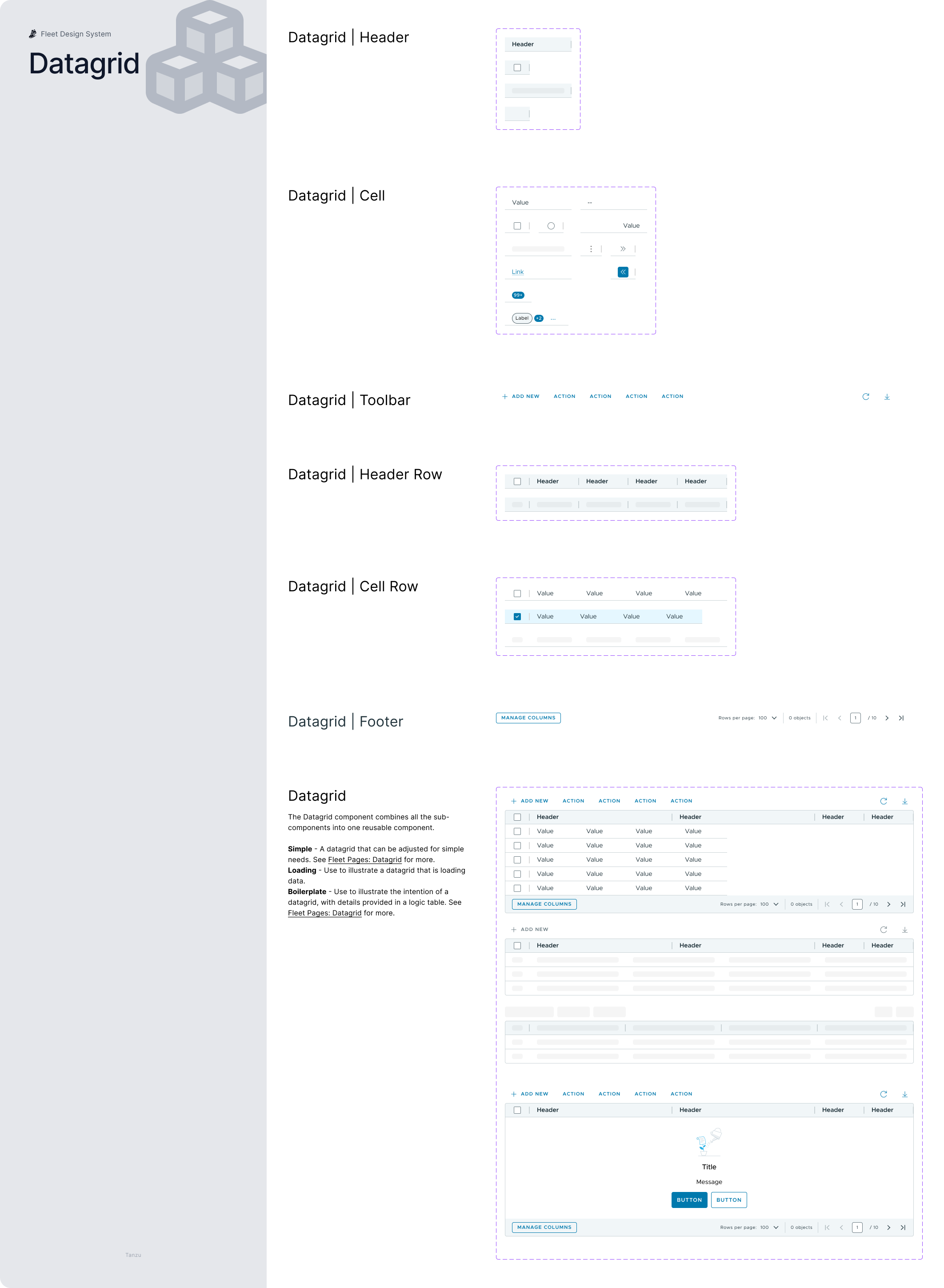Click the pagination first page icon
This screenshot has height=1288, width=944.
825,718
